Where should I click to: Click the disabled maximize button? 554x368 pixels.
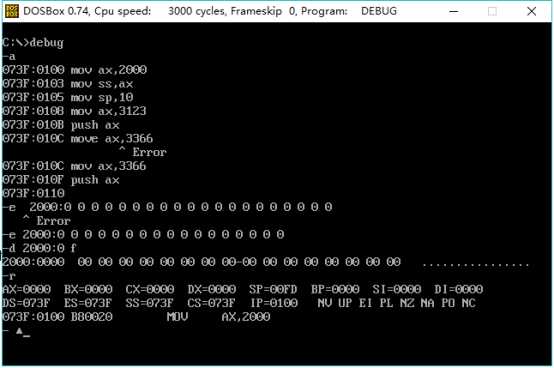tap(492, 11)
